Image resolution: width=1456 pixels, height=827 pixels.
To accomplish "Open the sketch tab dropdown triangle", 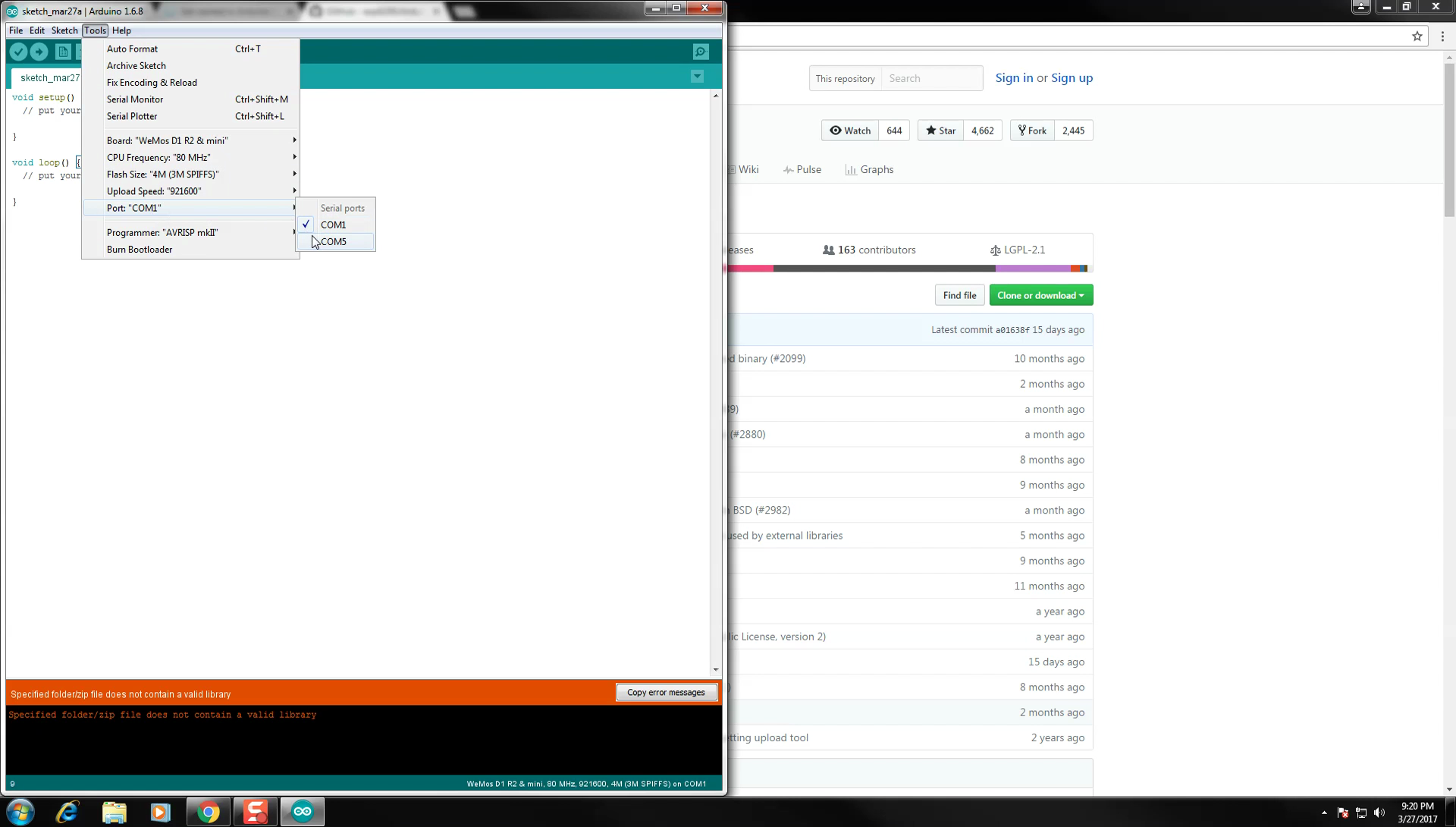I will click(697, 77).
